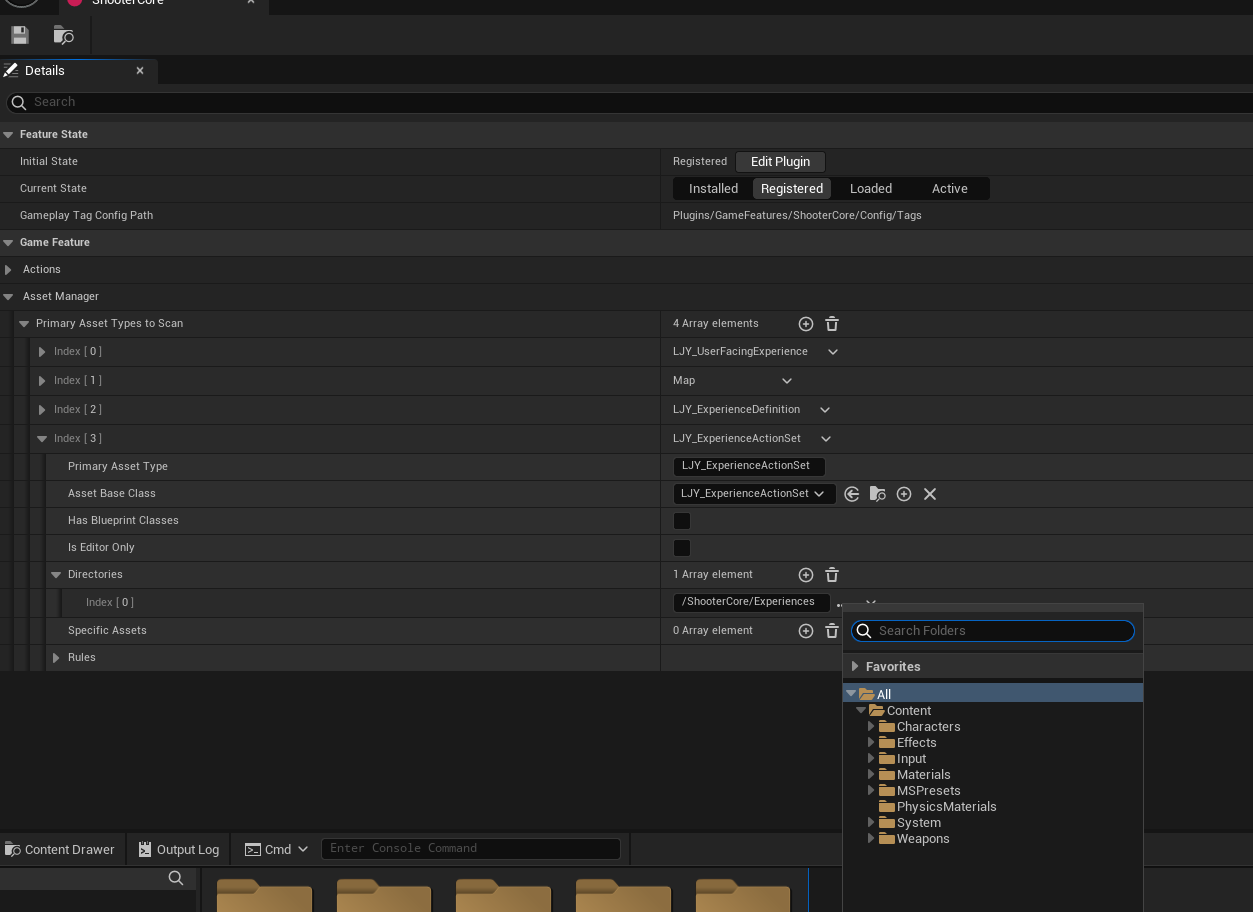
Task: Add element to Primary Asset Types to Scan
Action: 806,324
